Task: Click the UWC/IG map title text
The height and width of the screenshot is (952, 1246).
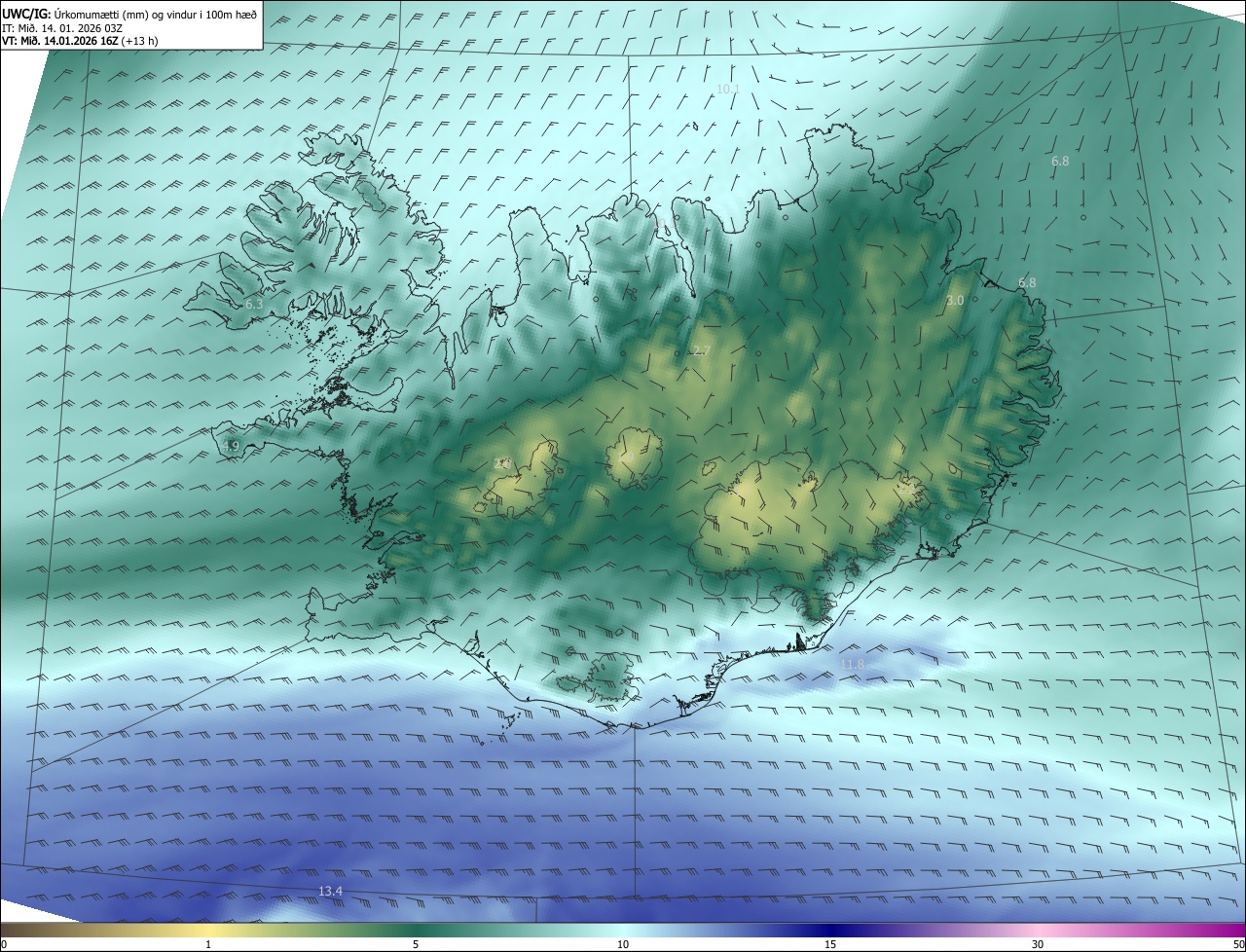Action: pos(129,14)
